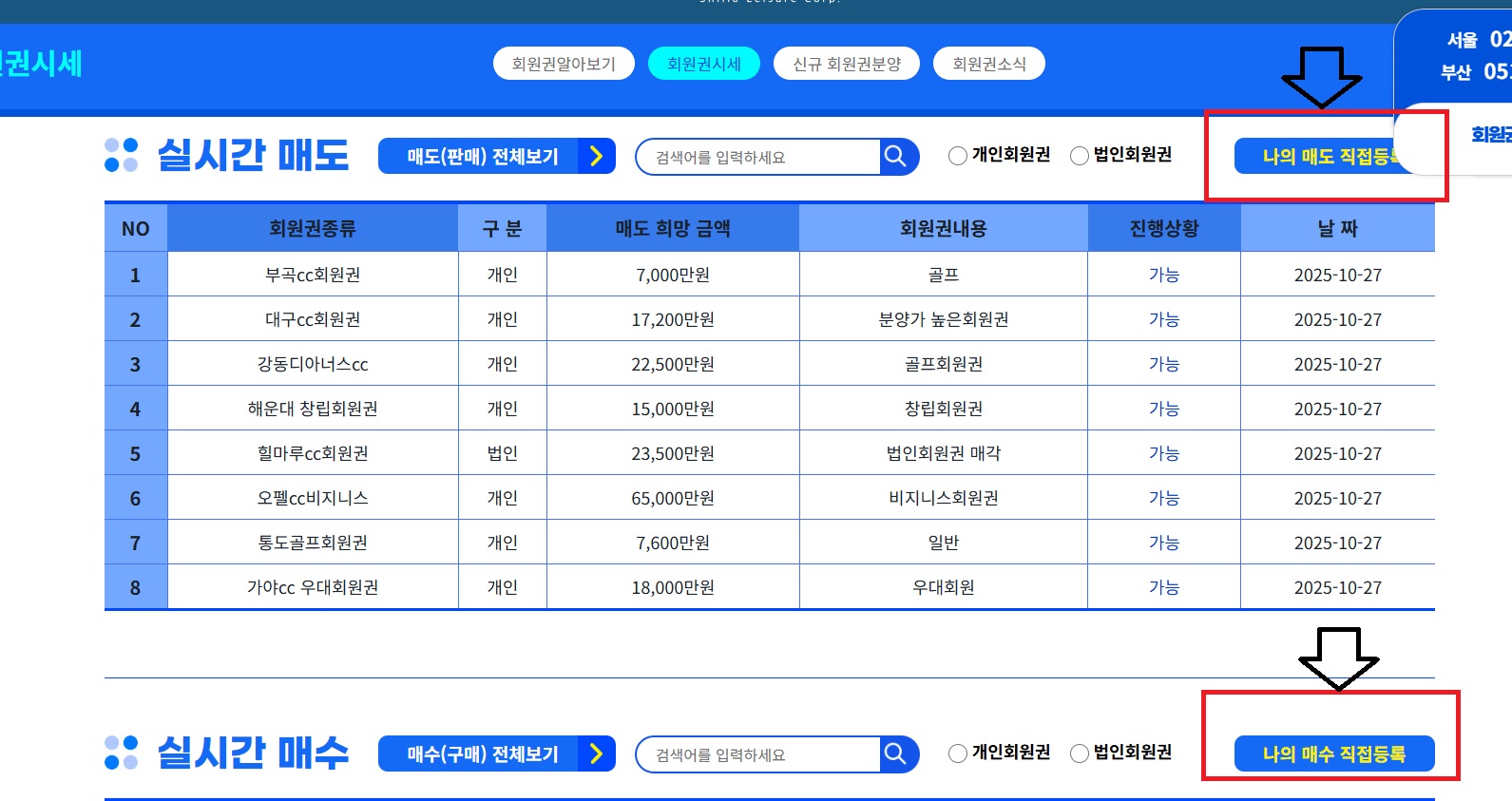Click the 나의 매수 직접등록 button
The height and width of the screenshot is (801, 1512).
click(x=1334, y=753)
